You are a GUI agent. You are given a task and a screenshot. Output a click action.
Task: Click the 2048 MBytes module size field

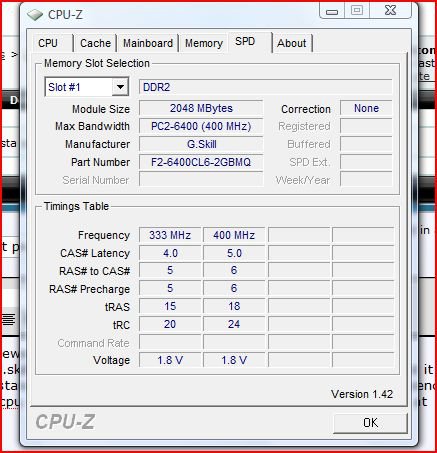(x=201, y=108)
